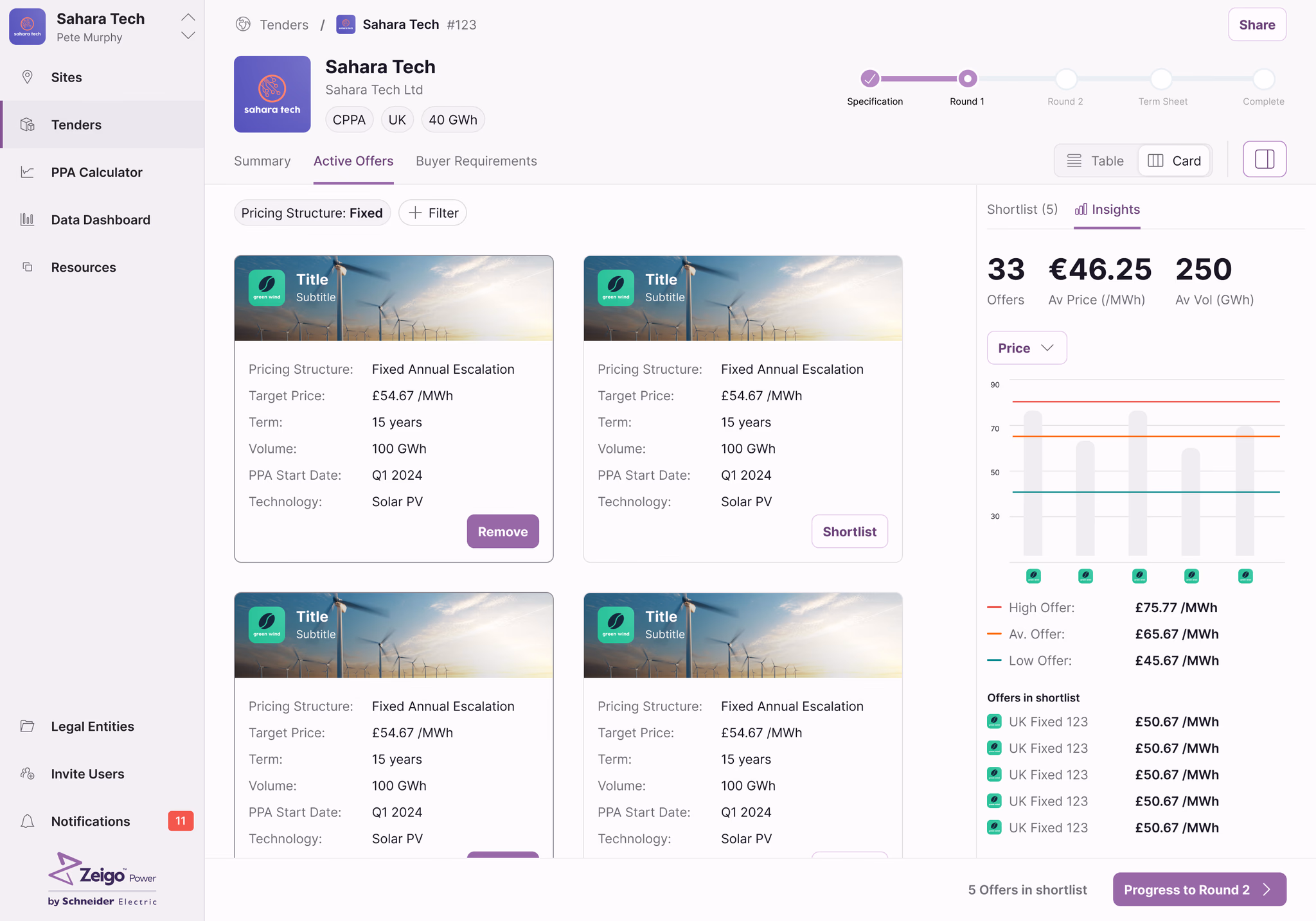Switch to Card view
The image size is (1316, 921).
[x=1175, y=161]
